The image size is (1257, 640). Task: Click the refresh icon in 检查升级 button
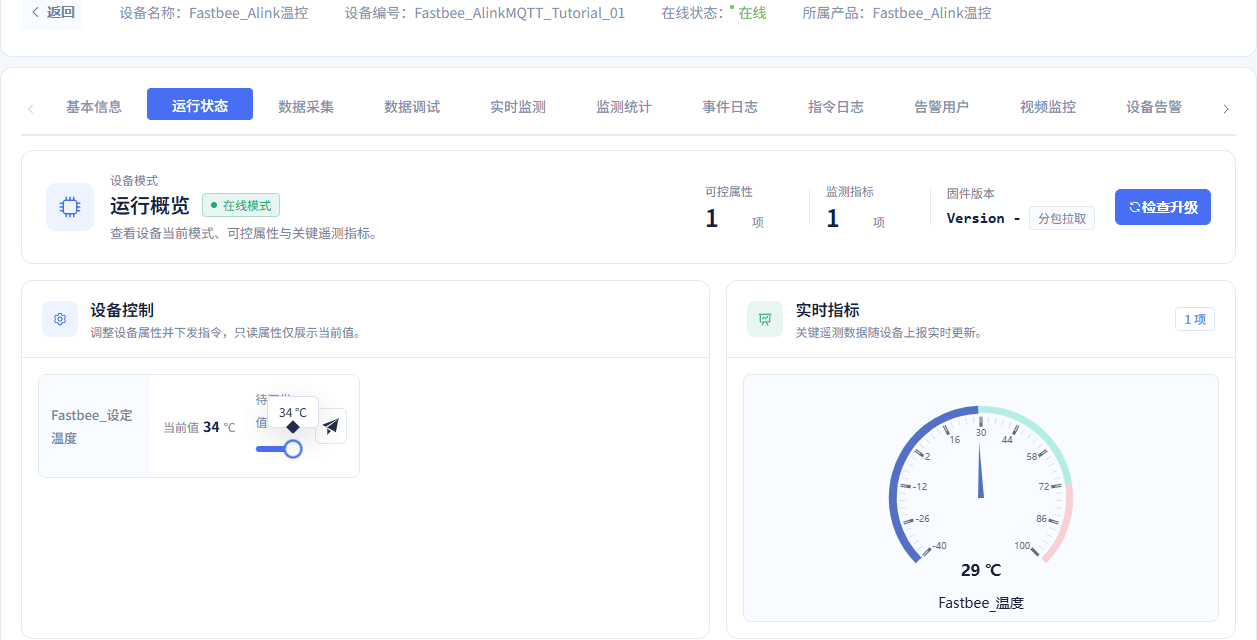click(1135, 207)
